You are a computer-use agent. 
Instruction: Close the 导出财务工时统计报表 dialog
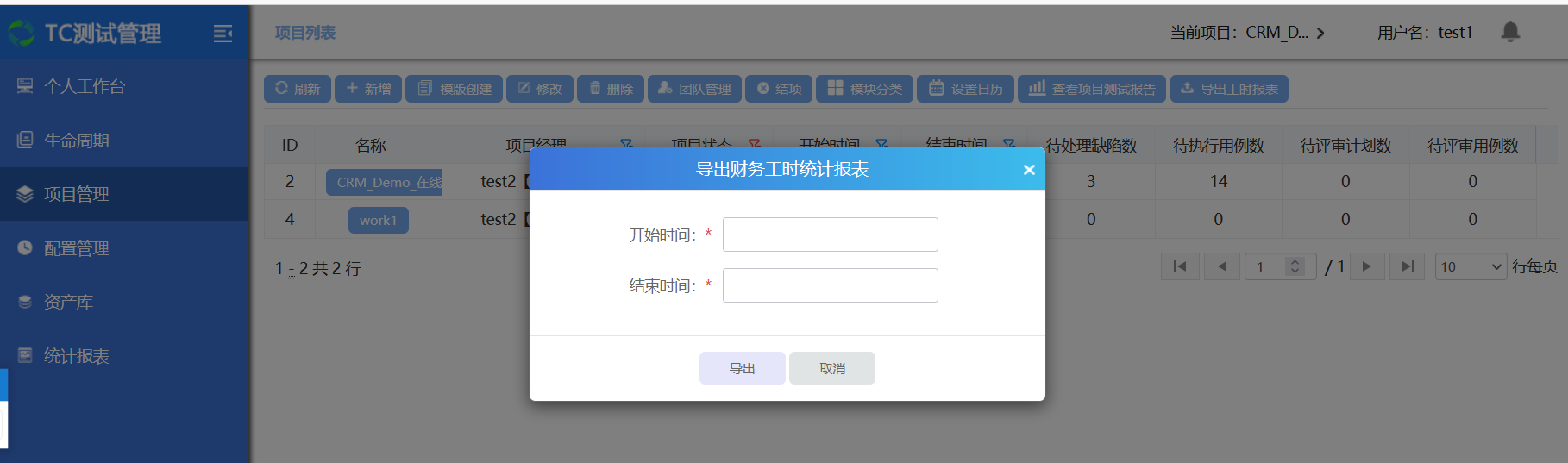tap(1029, 170)
